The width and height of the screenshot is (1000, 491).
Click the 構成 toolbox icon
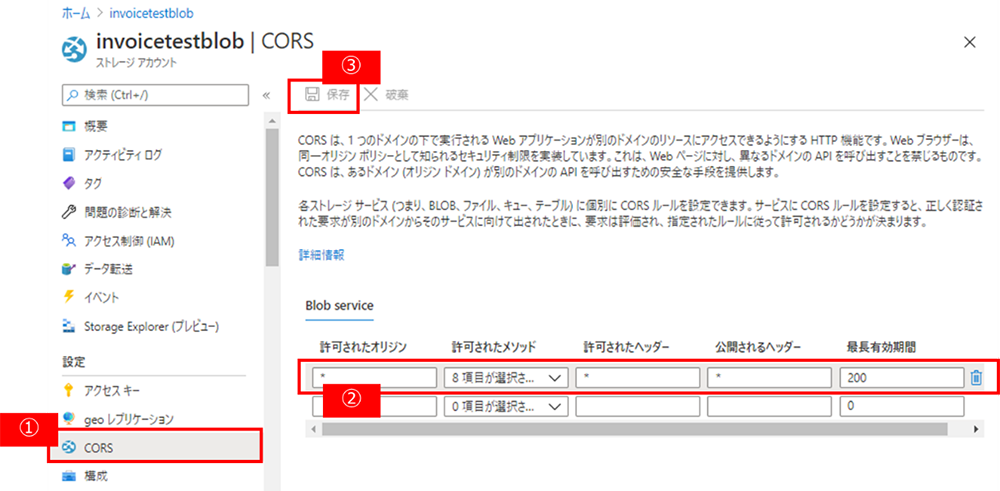pos(69,476)
